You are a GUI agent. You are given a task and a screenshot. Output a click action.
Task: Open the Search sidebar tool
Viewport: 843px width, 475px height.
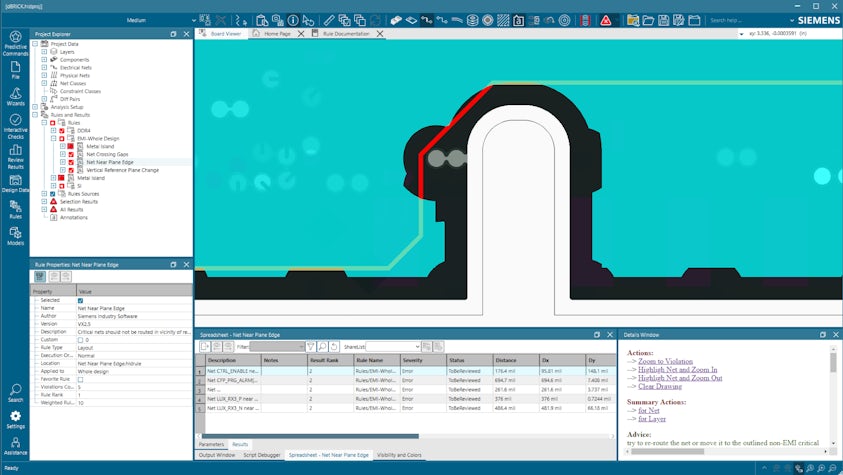(x=15, y=393)
